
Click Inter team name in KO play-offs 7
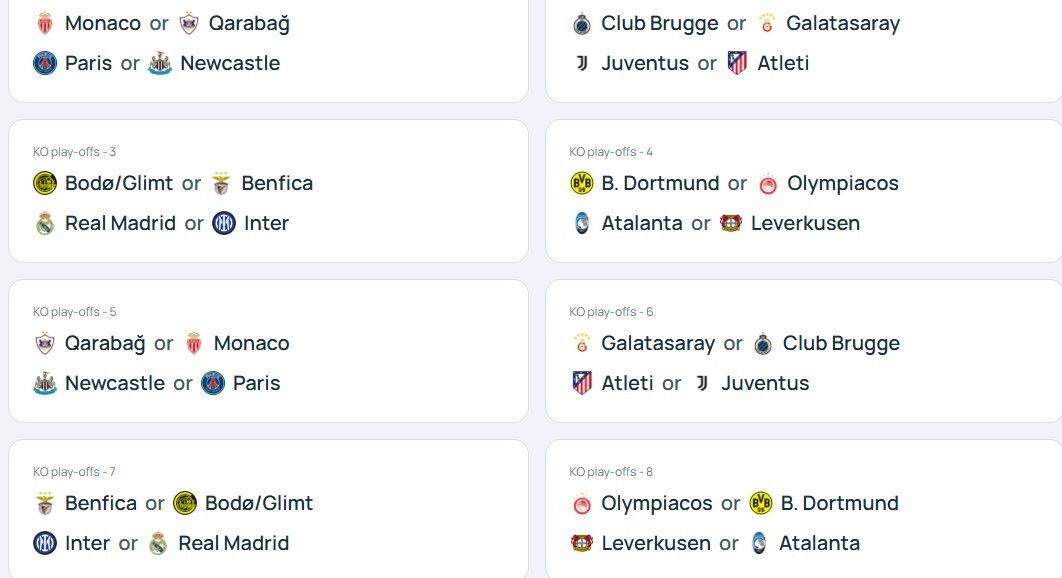pyautogui.click(x=87, y=543)
